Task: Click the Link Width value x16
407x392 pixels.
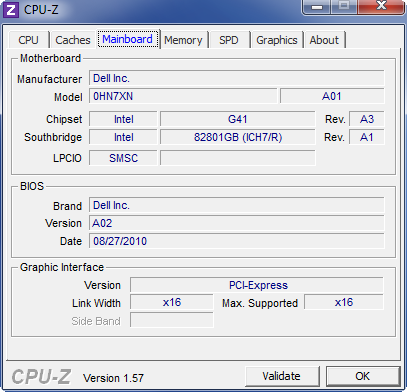Action: click(x=172, y=303)
